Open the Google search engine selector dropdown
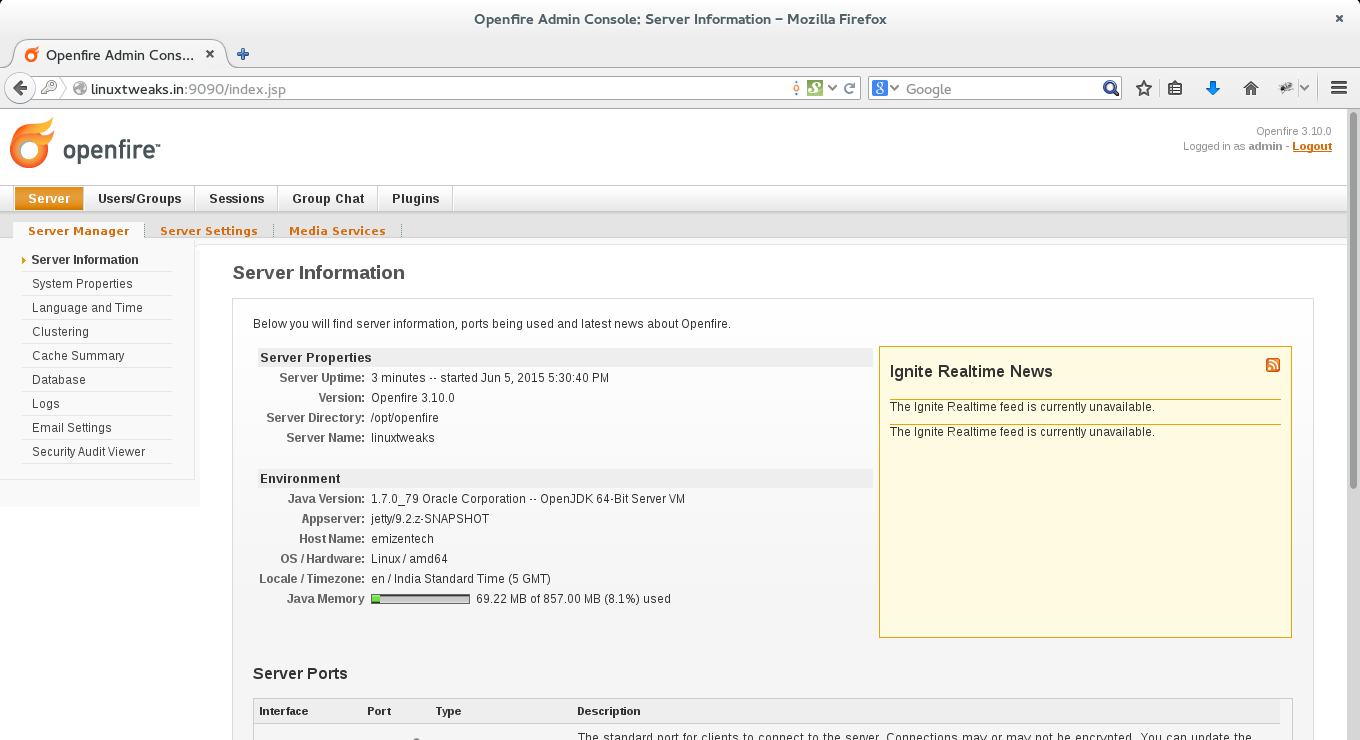 [x=886, y=88]
